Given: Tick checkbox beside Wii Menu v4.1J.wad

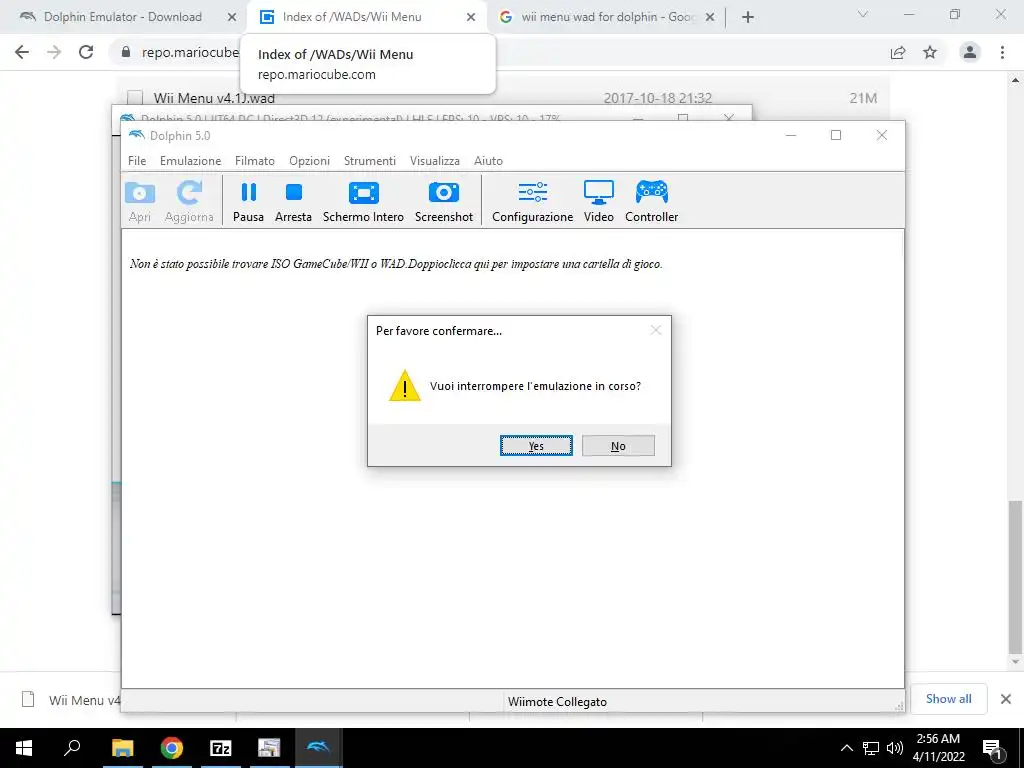Looking at the screenshot, I should (135, 98).
